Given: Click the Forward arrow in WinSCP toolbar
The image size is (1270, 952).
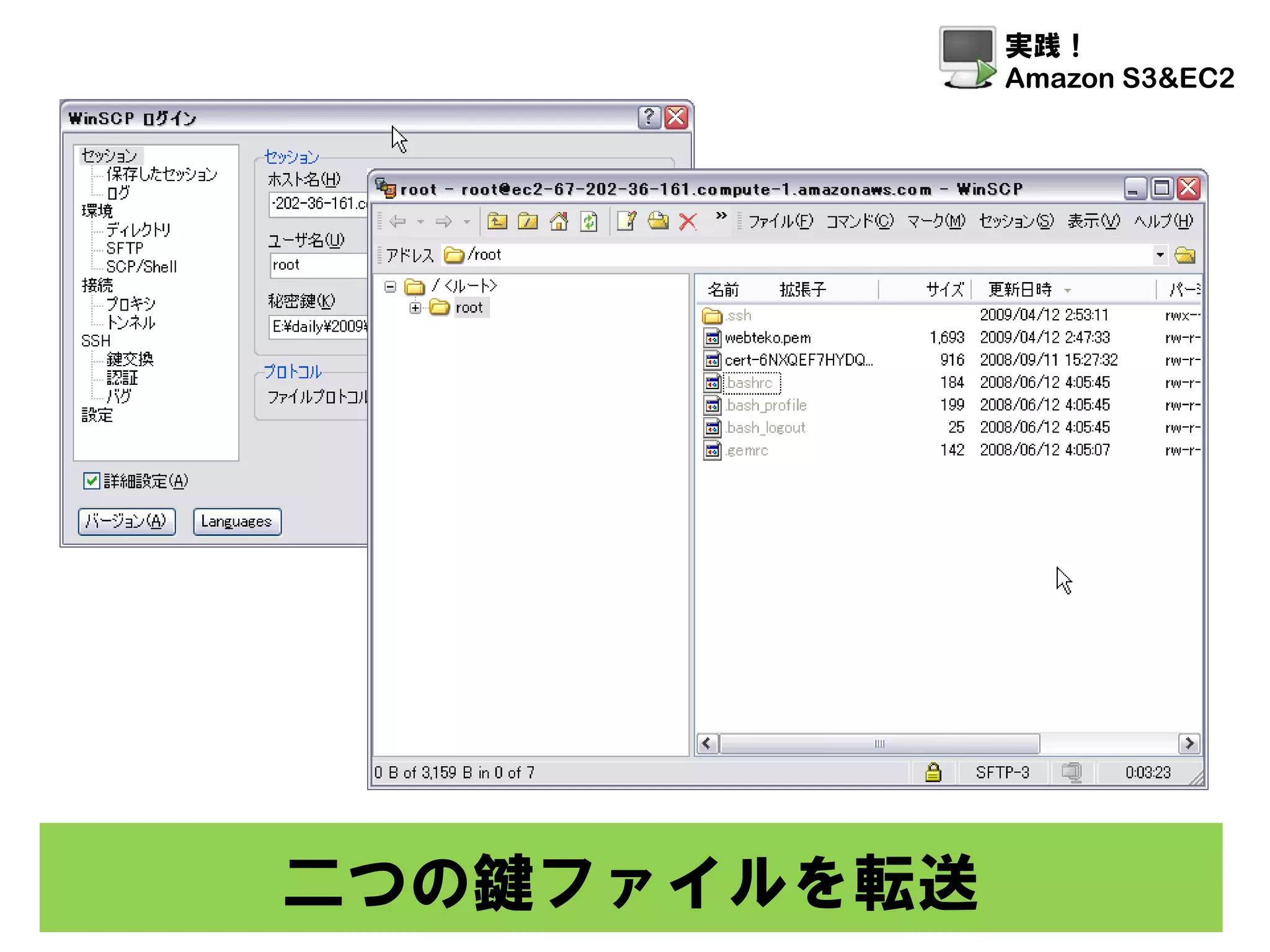Looking at the screenshot, I should click(x=443, y=221).
